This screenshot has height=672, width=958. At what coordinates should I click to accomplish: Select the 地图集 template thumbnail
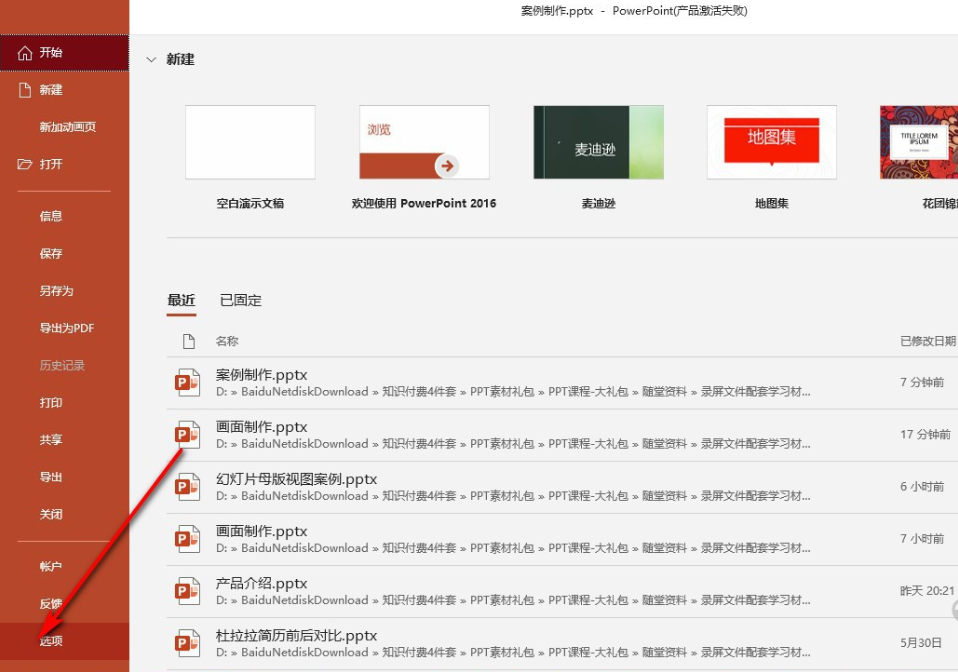pyautogui.click(x=772, y=142)
